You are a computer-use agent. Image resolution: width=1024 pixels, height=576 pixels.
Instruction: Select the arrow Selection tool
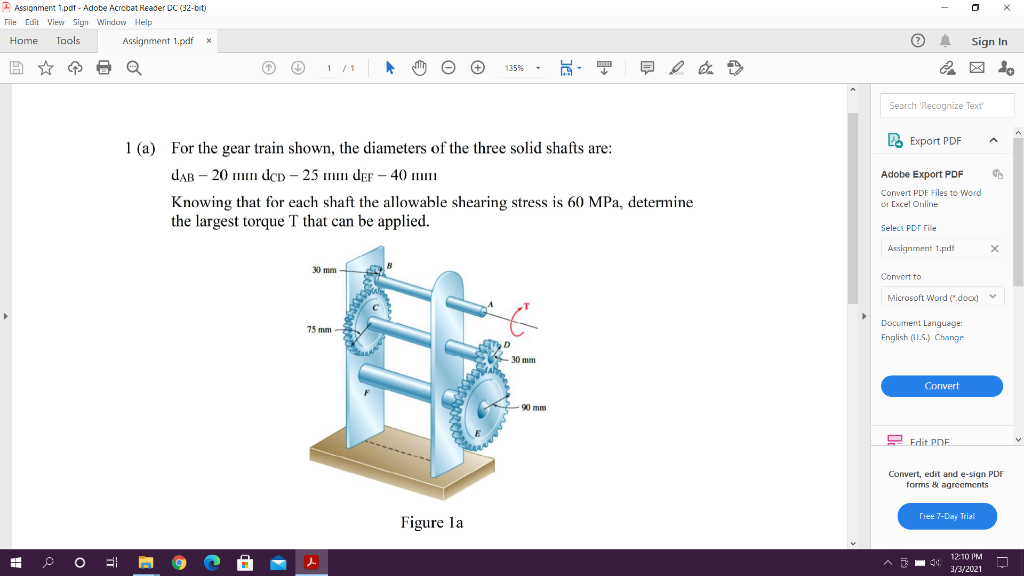[x=390, y=68]
